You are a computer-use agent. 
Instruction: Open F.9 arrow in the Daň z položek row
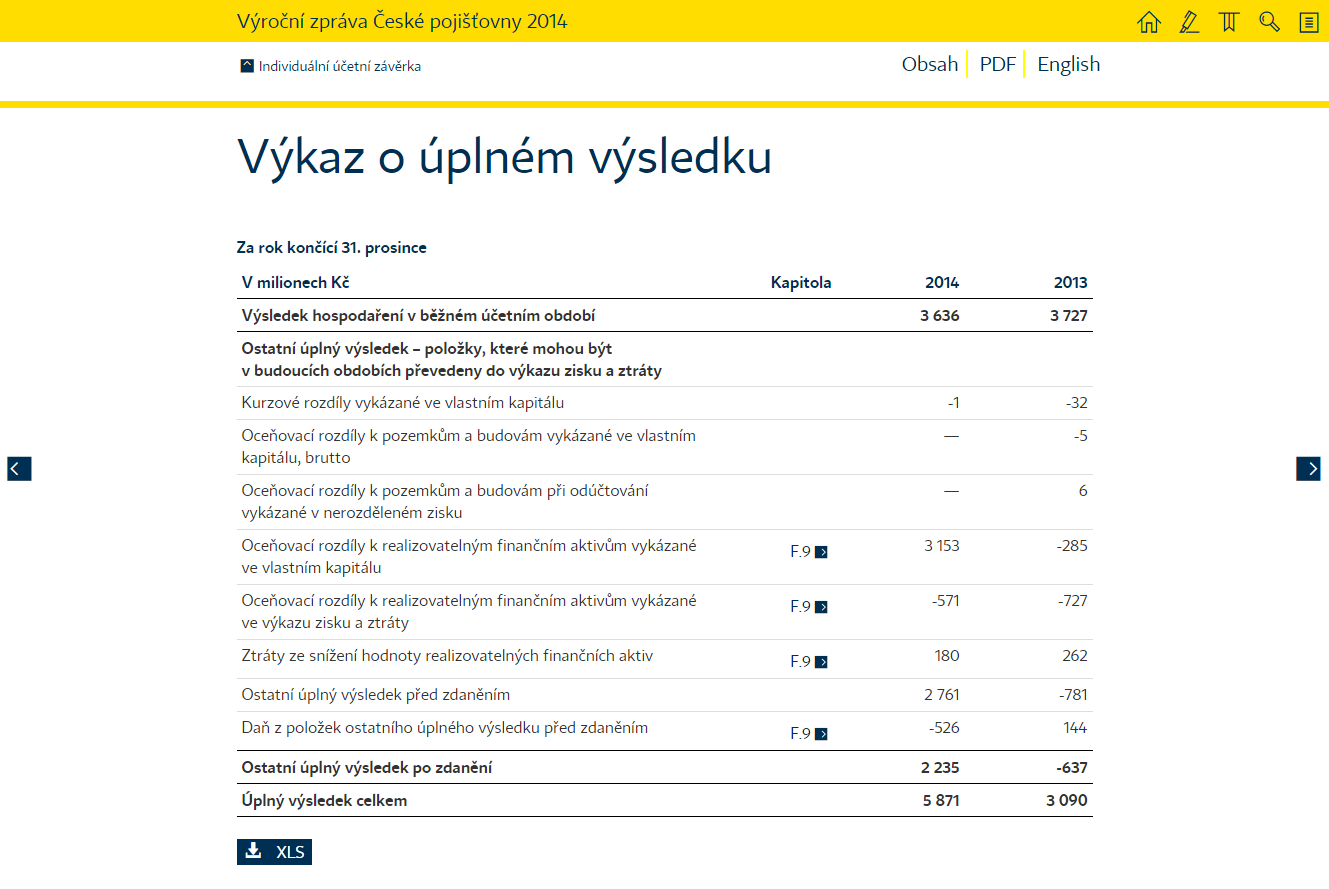(821, 734)
